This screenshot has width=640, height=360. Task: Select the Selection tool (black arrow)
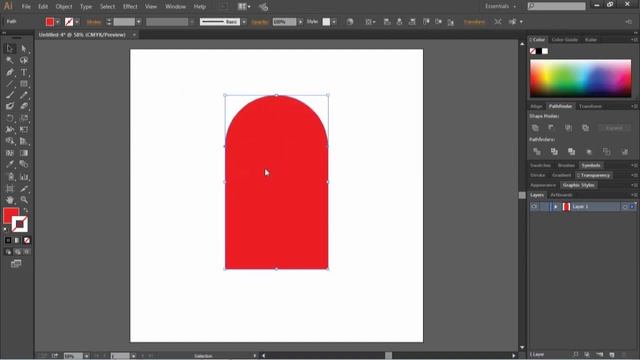[x=10, y=49]
